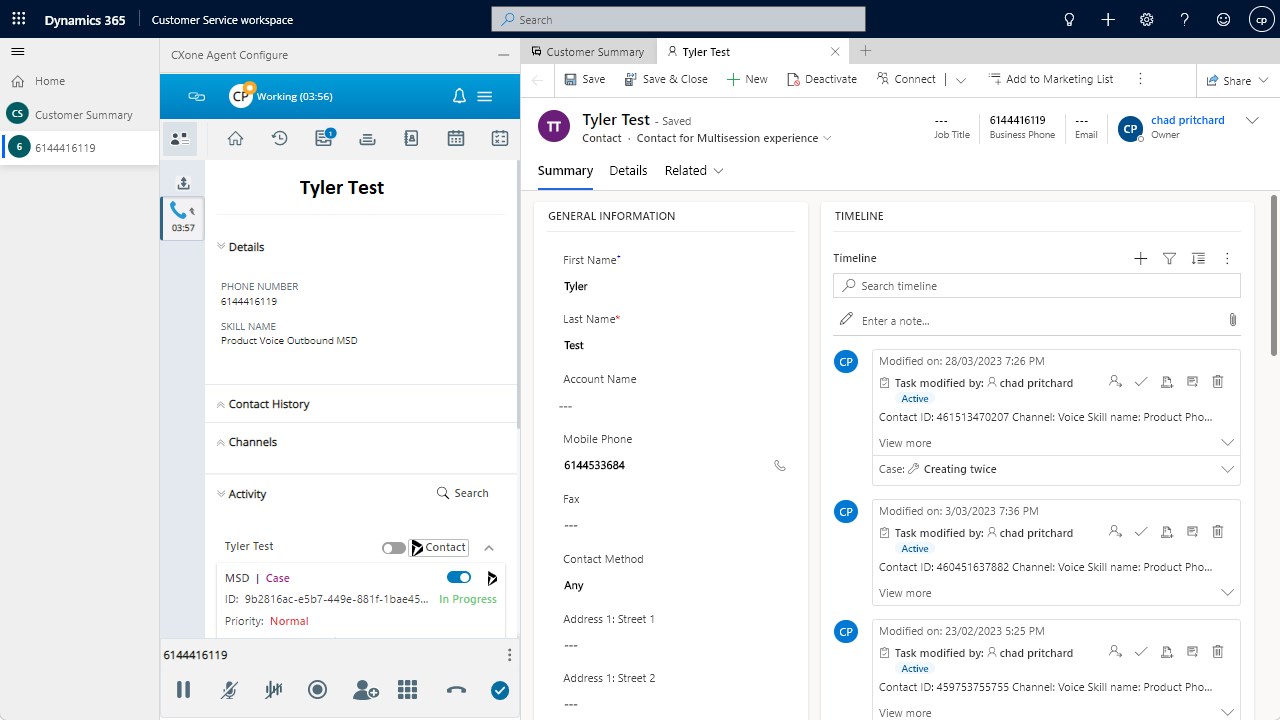Click the upload tray icon in CXone sidebar
This screenshot has height=720, width=1280.
[x=183, y=183]
